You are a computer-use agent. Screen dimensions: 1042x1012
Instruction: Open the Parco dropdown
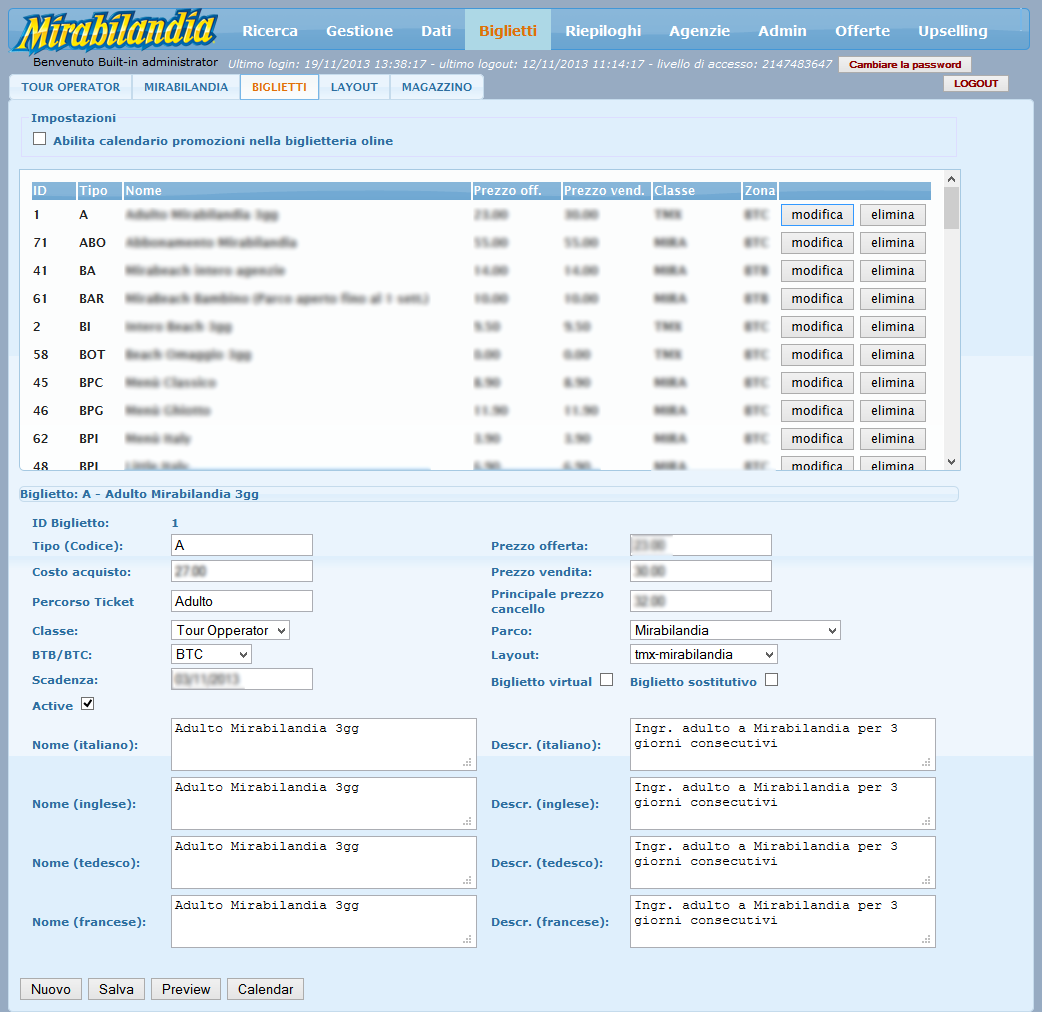(735, 630)
